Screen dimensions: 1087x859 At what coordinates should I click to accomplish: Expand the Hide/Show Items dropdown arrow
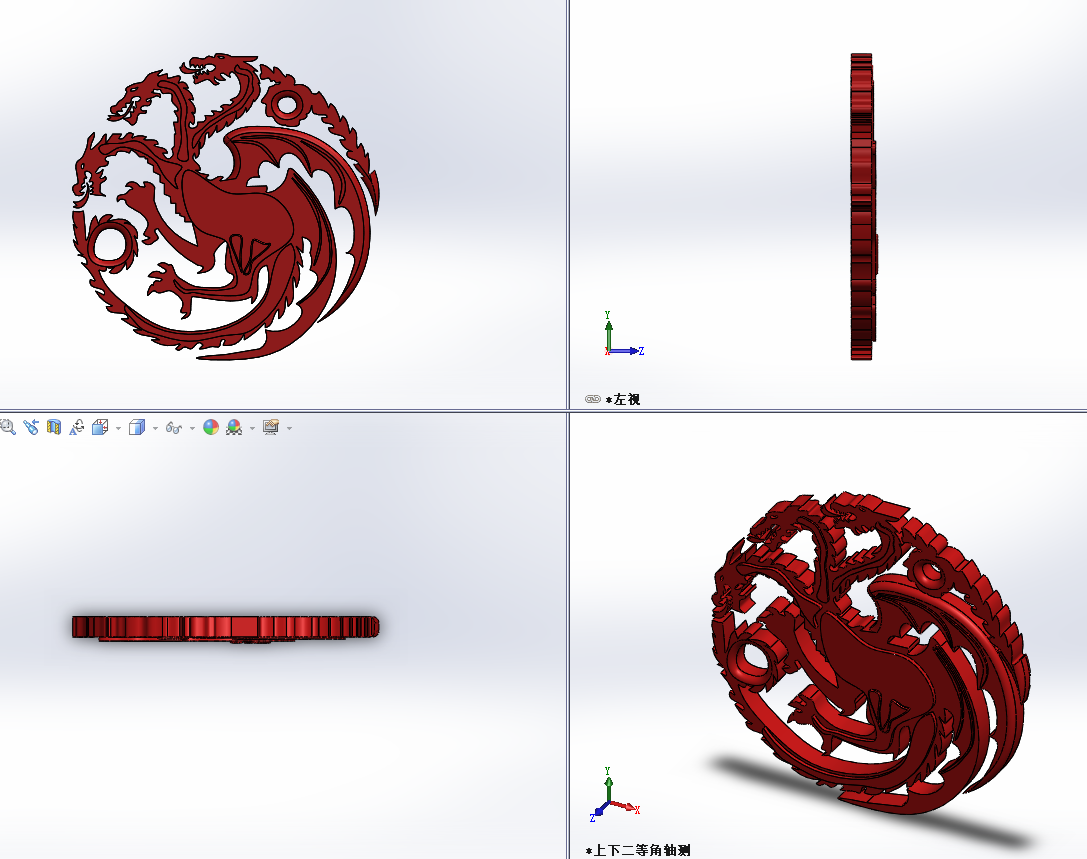tap(192, 428)
